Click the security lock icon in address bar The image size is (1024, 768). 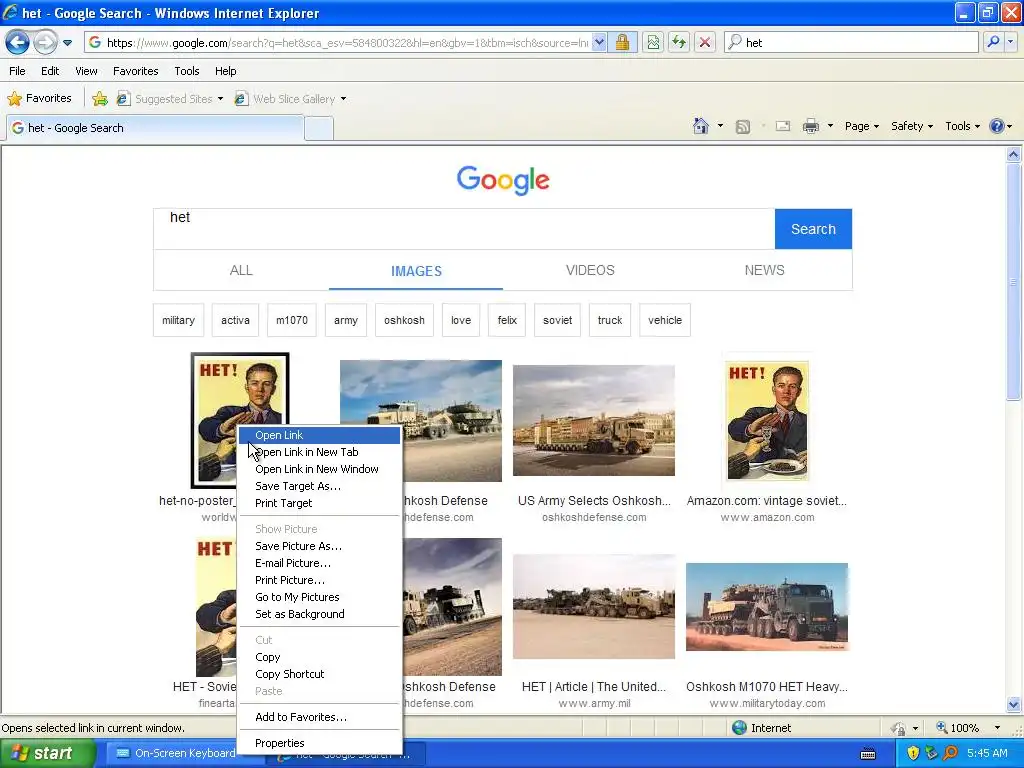click(622, 43)
